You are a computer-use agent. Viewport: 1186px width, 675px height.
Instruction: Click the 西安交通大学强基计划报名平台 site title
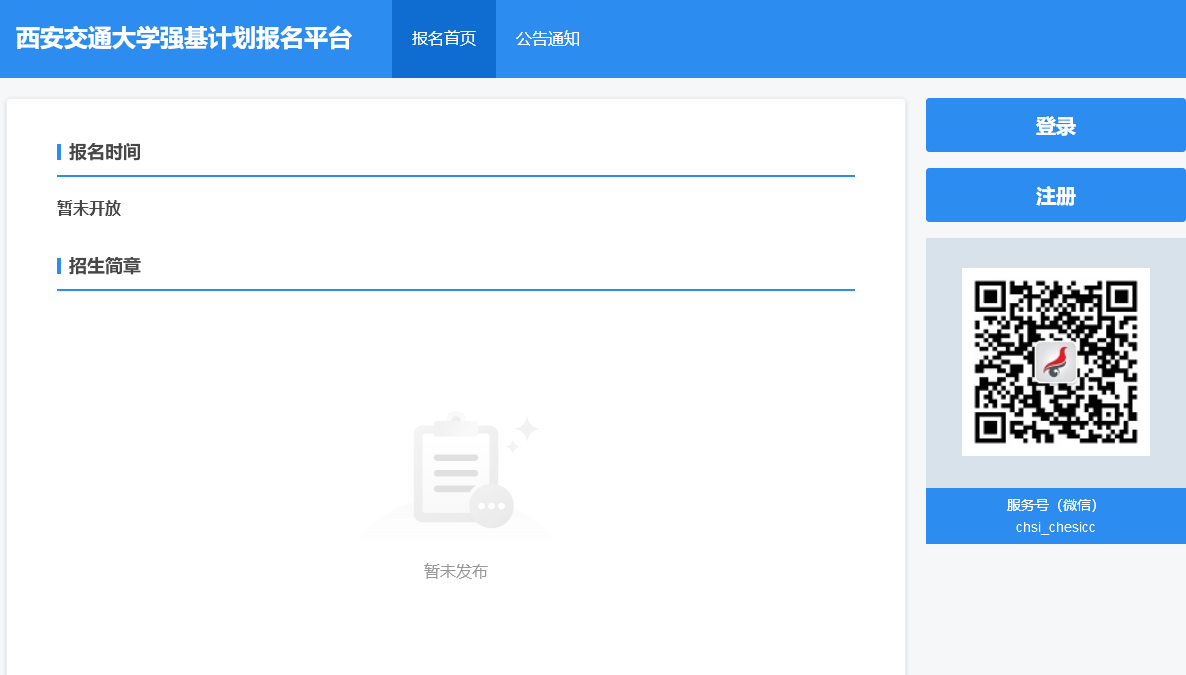point(184,39)
